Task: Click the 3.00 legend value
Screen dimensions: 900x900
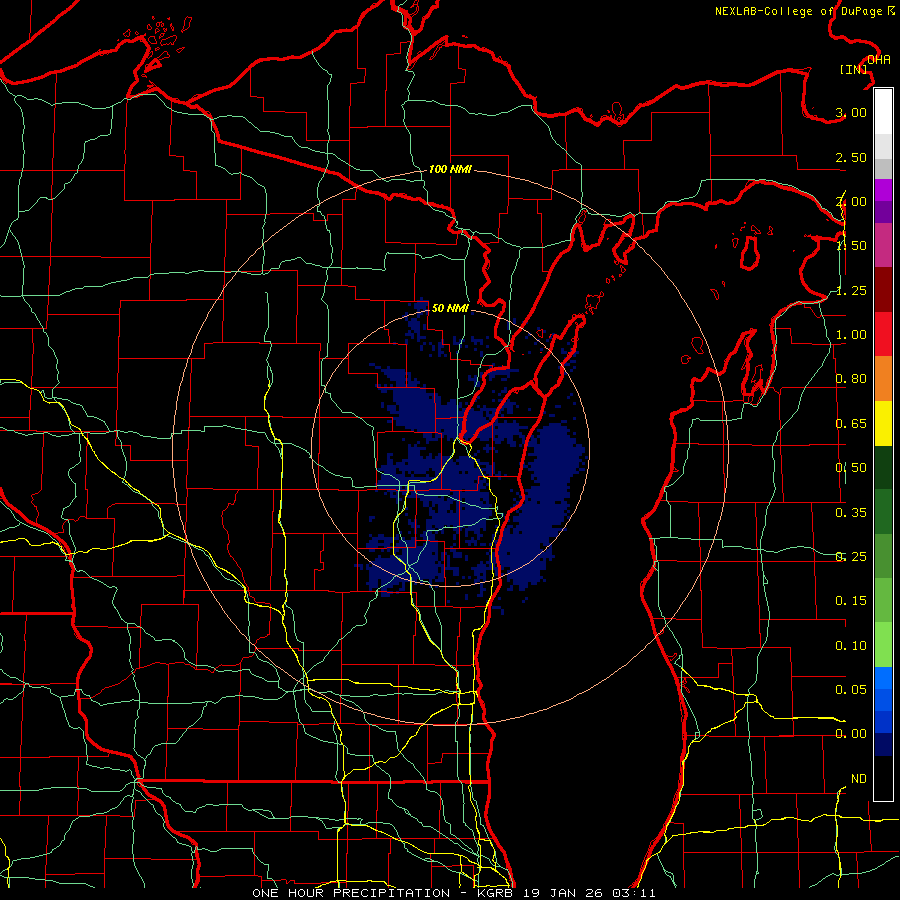Action: pos(851,112)
